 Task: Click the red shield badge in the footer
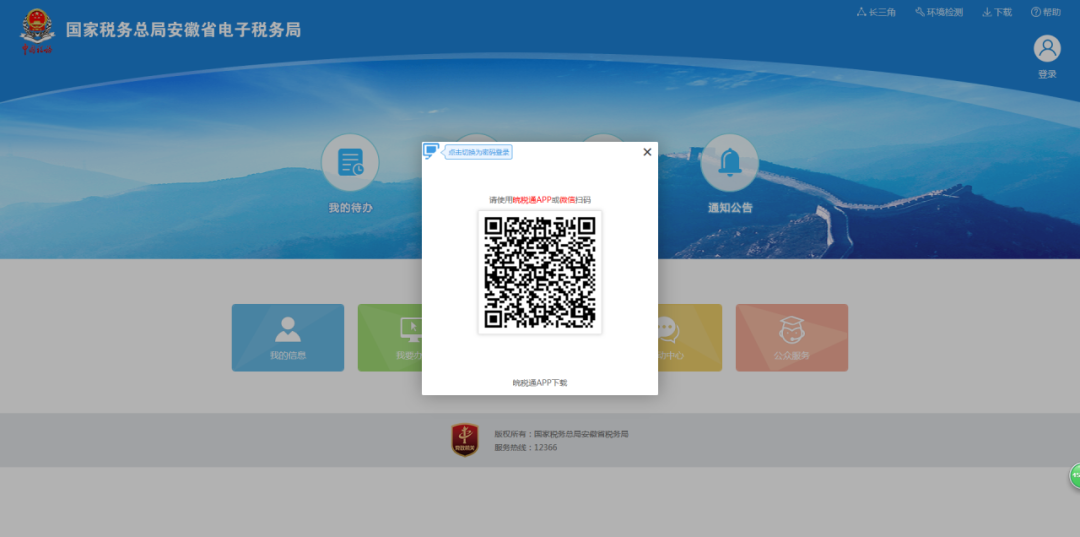point(465,440)
